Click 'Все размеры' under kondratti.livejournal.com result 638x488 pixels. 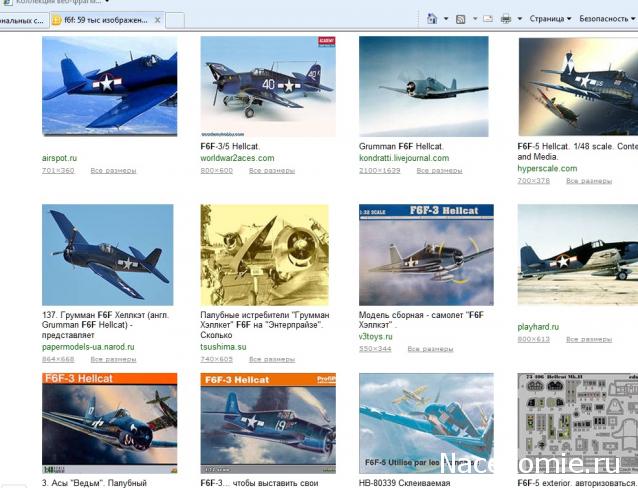click(430, 171)
